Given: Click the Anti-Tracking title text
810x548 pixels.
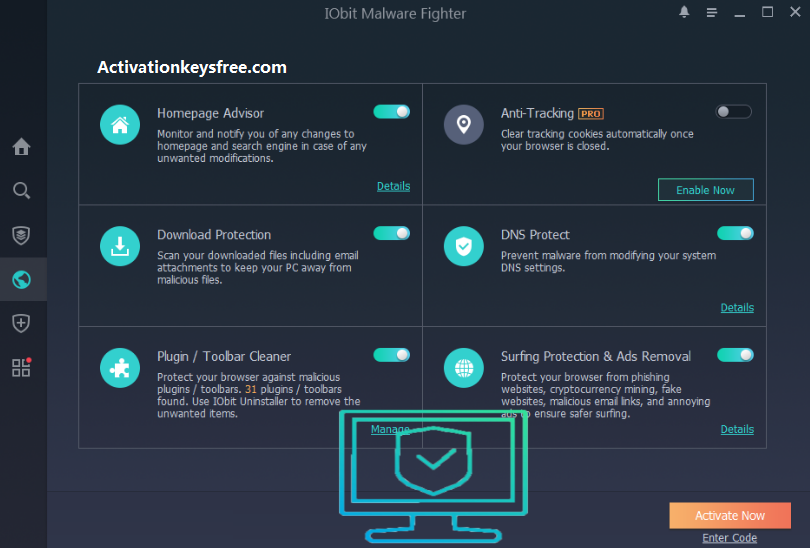Looking at the screenshot, I should pyautogui.click(x=537, y=114).
